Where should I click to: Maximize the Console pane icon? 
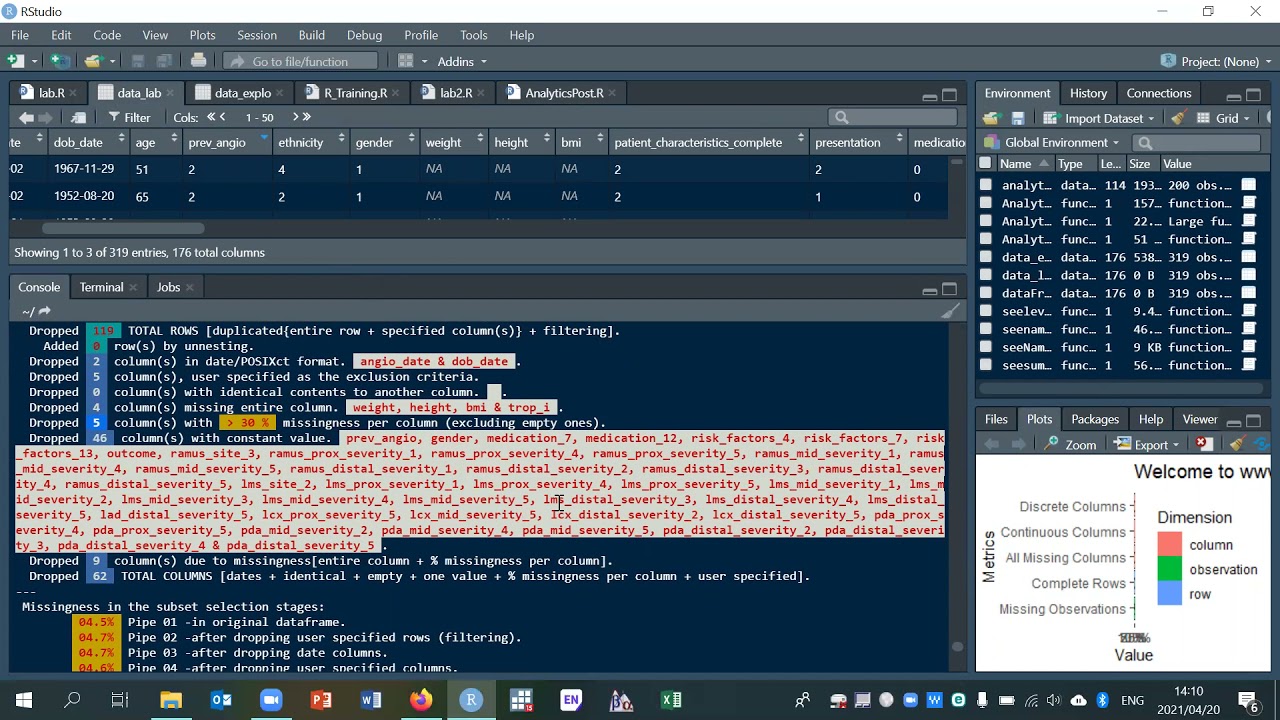tap(950, 289)
